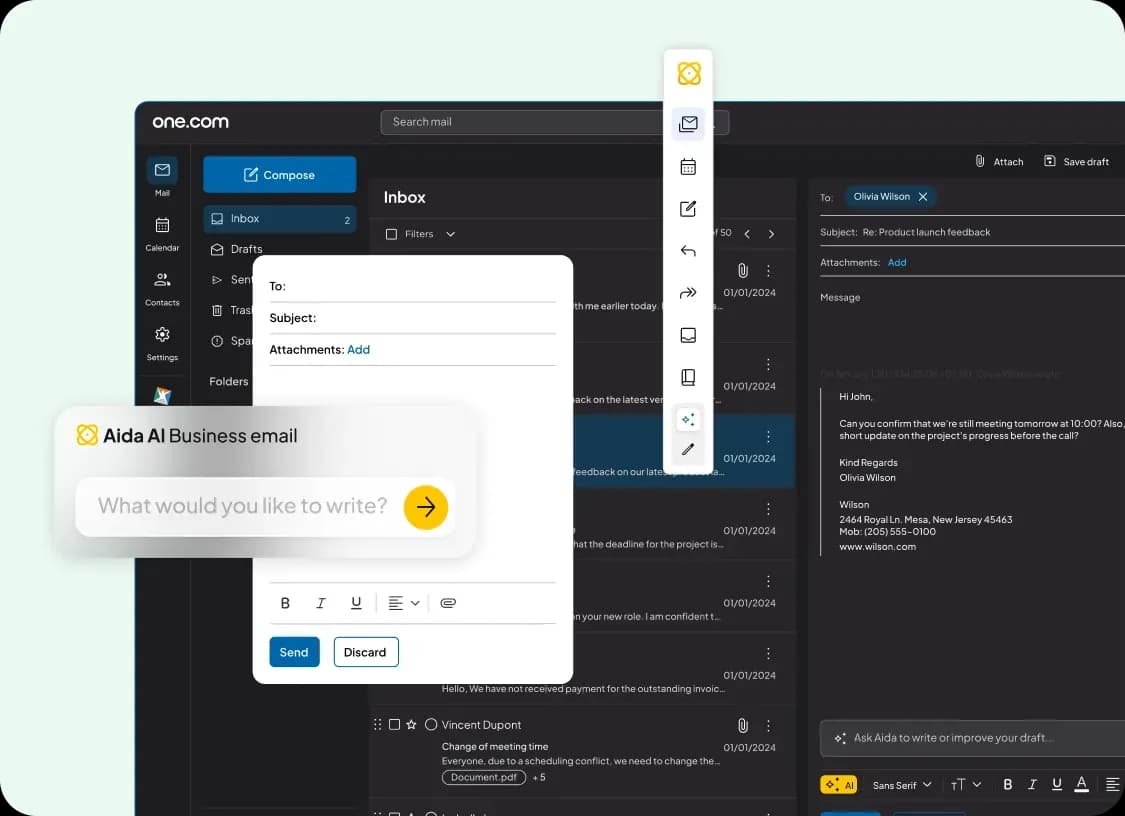Viewport: 1125px width, 816px height.
Task: Open the text alignment dropdown in compose popup
Action: coord(403,603)
